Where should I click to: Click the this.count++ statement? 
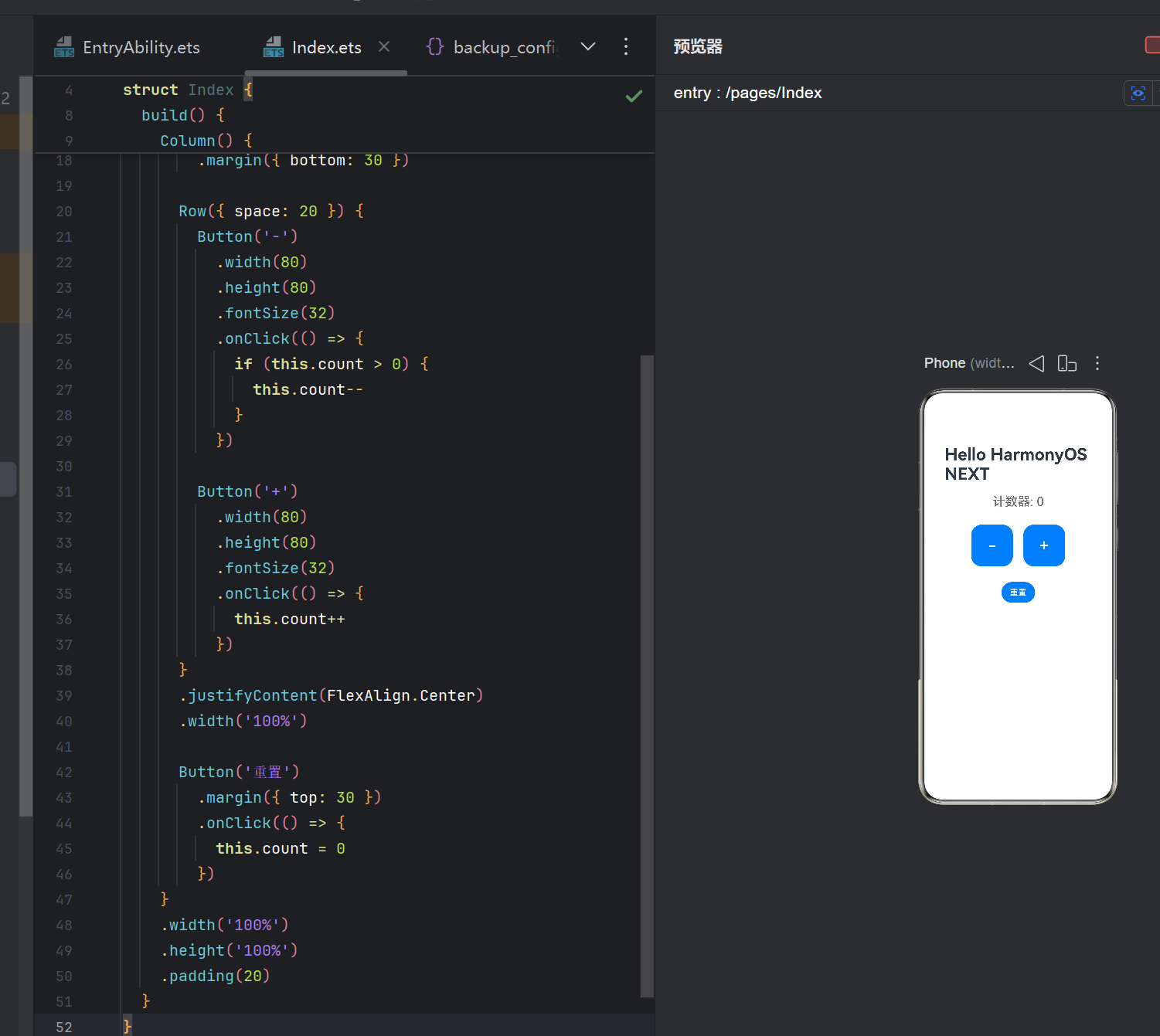coord(290,619)
